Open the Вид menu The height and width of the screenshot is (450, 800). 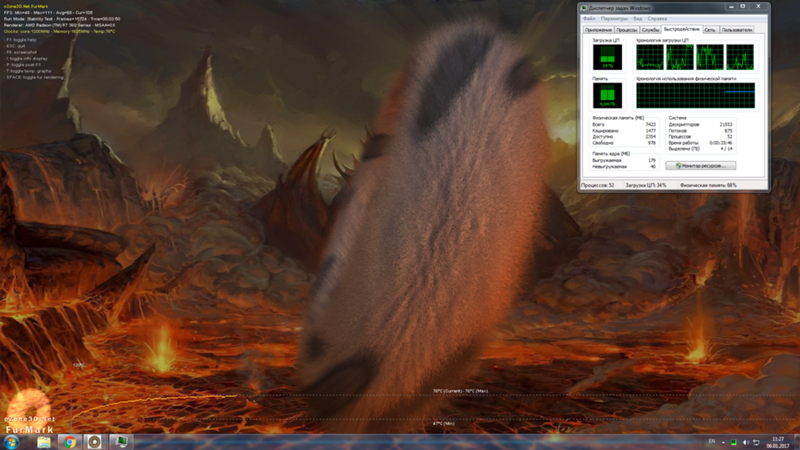point(638,18)
